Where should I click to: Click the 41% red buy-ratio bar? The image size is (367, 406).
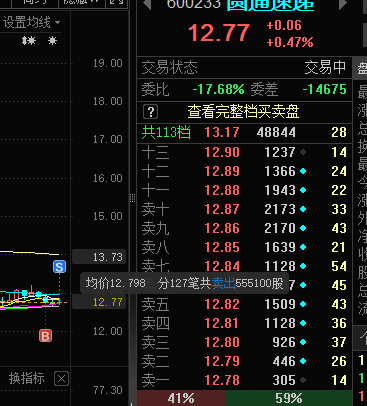point(181,398)
